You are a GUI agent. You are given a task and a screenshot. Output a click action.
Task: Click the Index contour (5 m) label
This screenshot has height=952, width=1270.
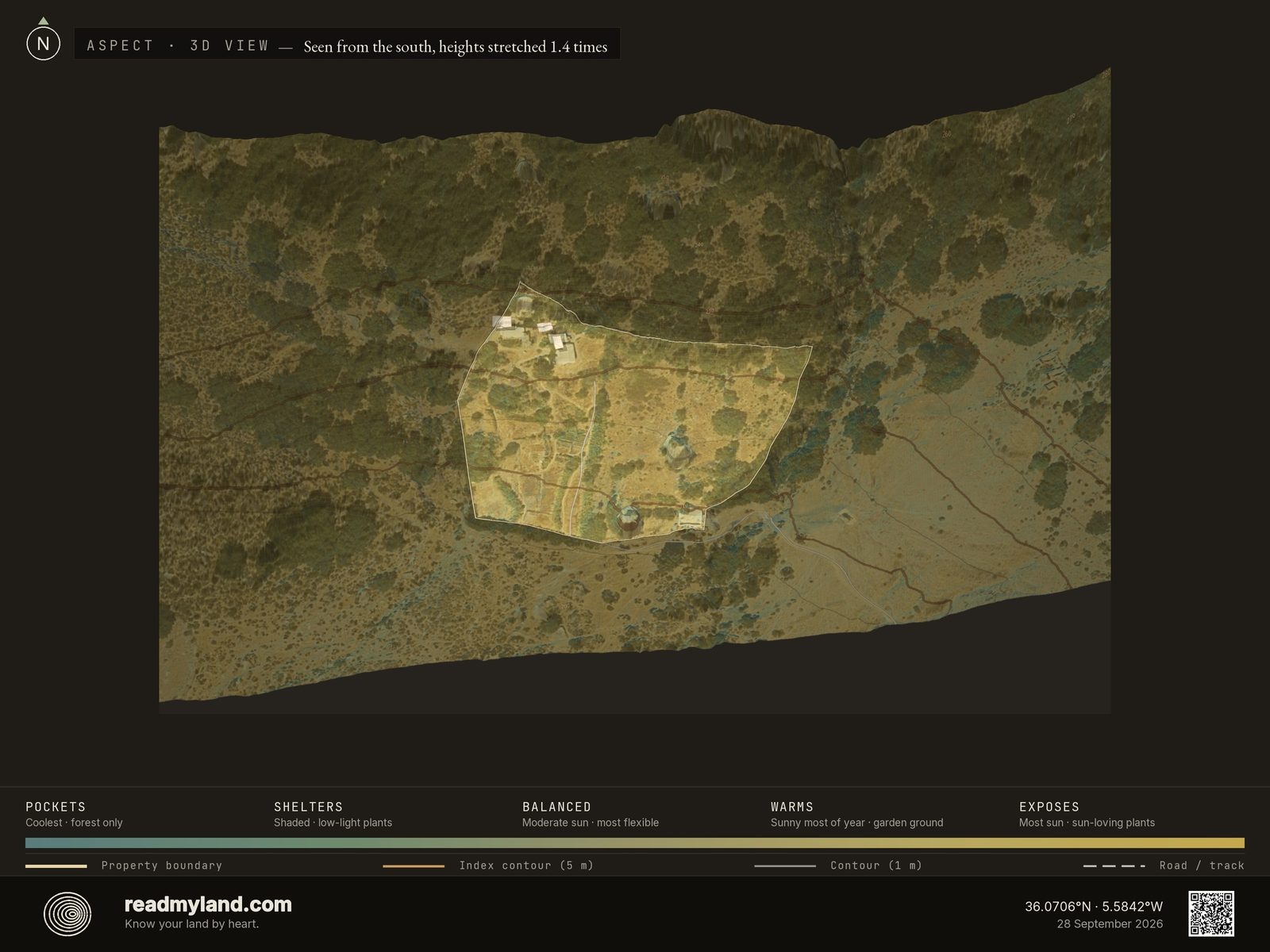526,866
